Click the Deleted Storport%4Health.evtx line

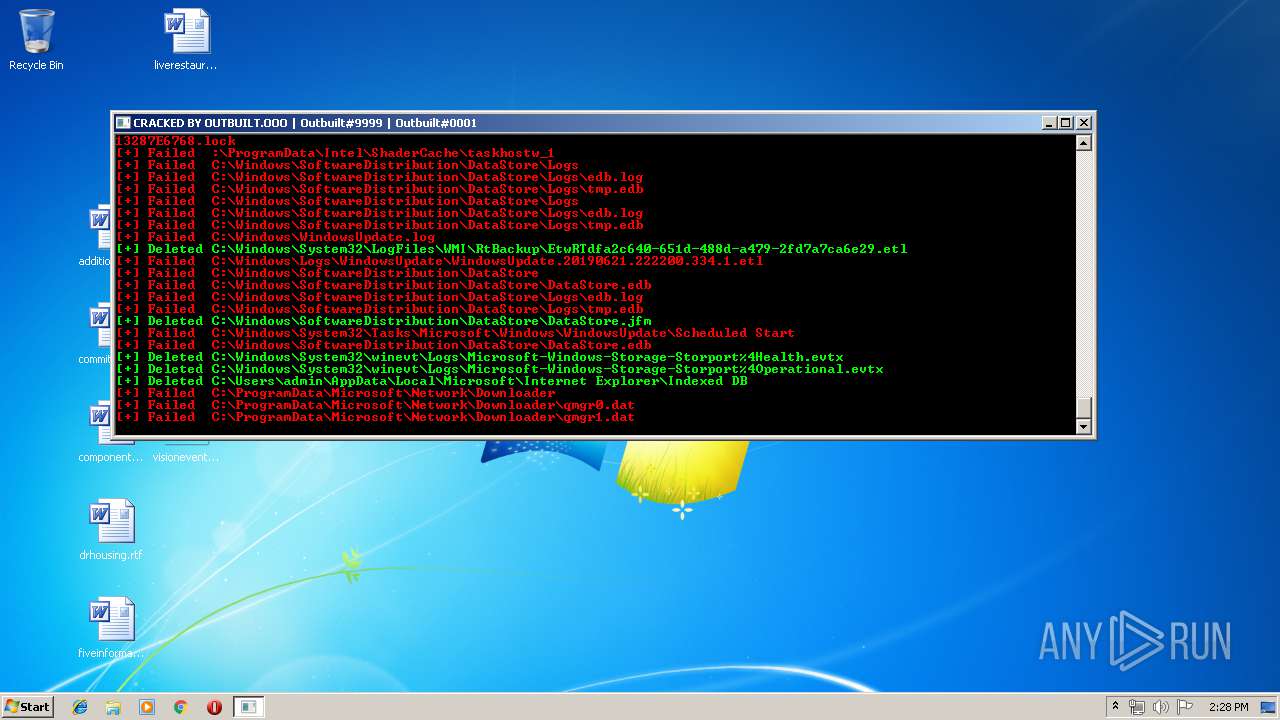click(x=480, y=357)
